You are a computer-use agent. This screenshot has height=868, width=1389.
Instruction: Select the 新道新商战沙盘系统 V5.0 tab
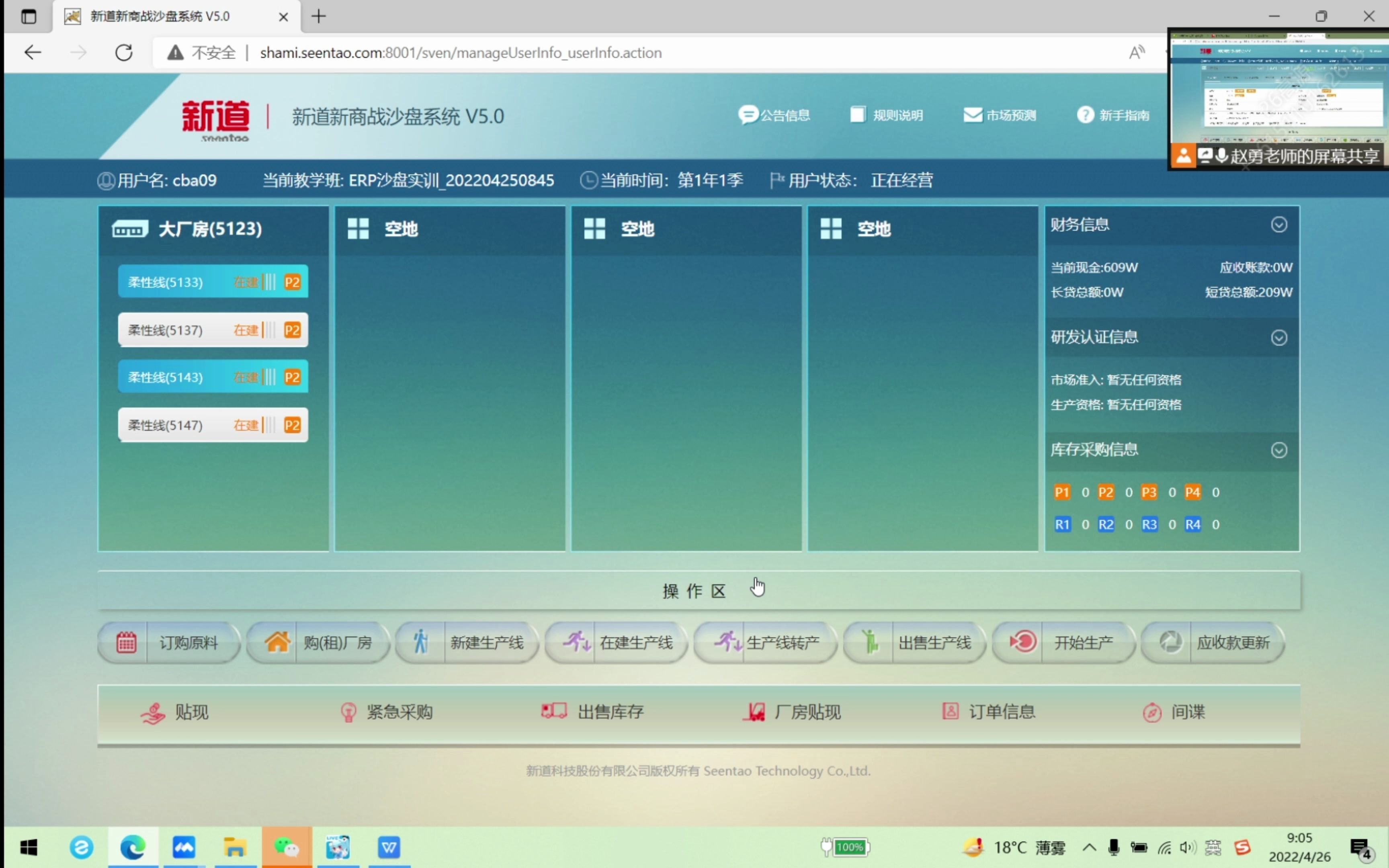pos(177,16)
